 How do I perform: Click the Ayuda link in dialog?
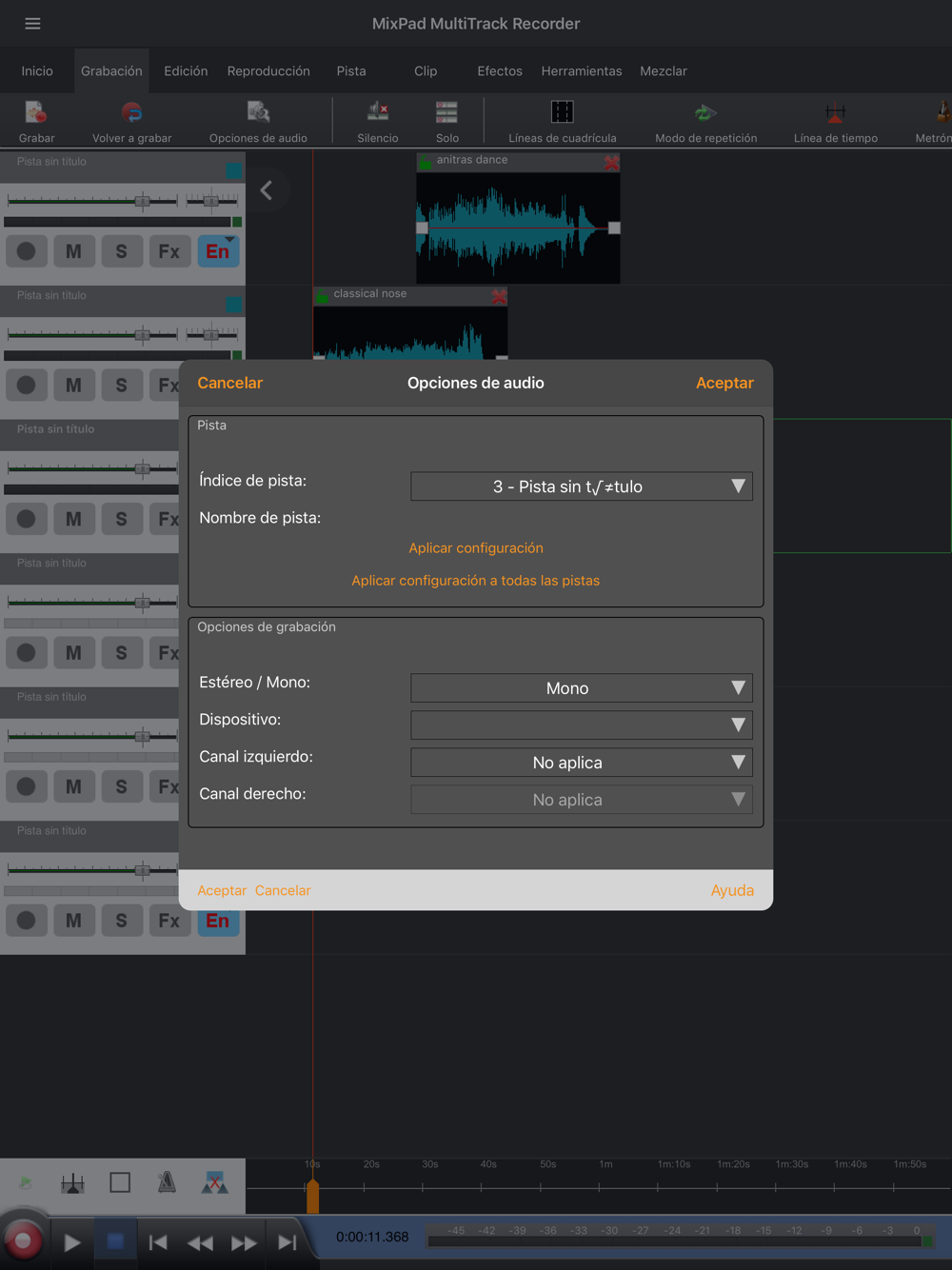[732, 890]
